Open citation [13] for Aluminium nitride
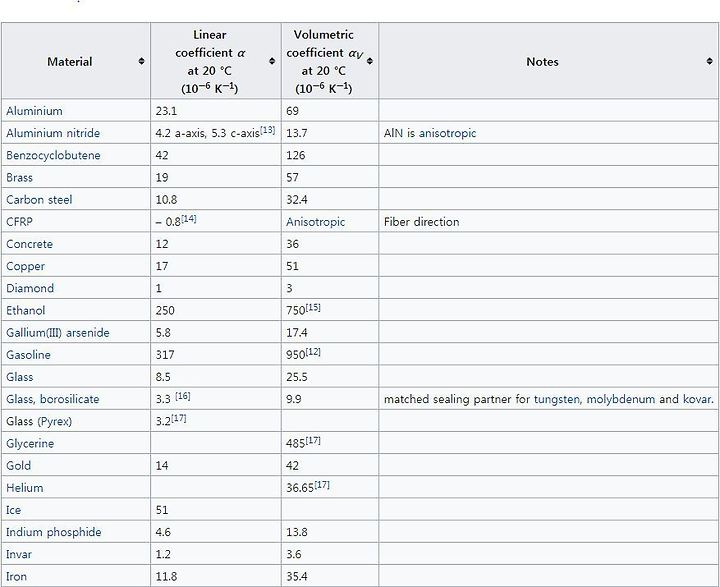 click(268, 130)
